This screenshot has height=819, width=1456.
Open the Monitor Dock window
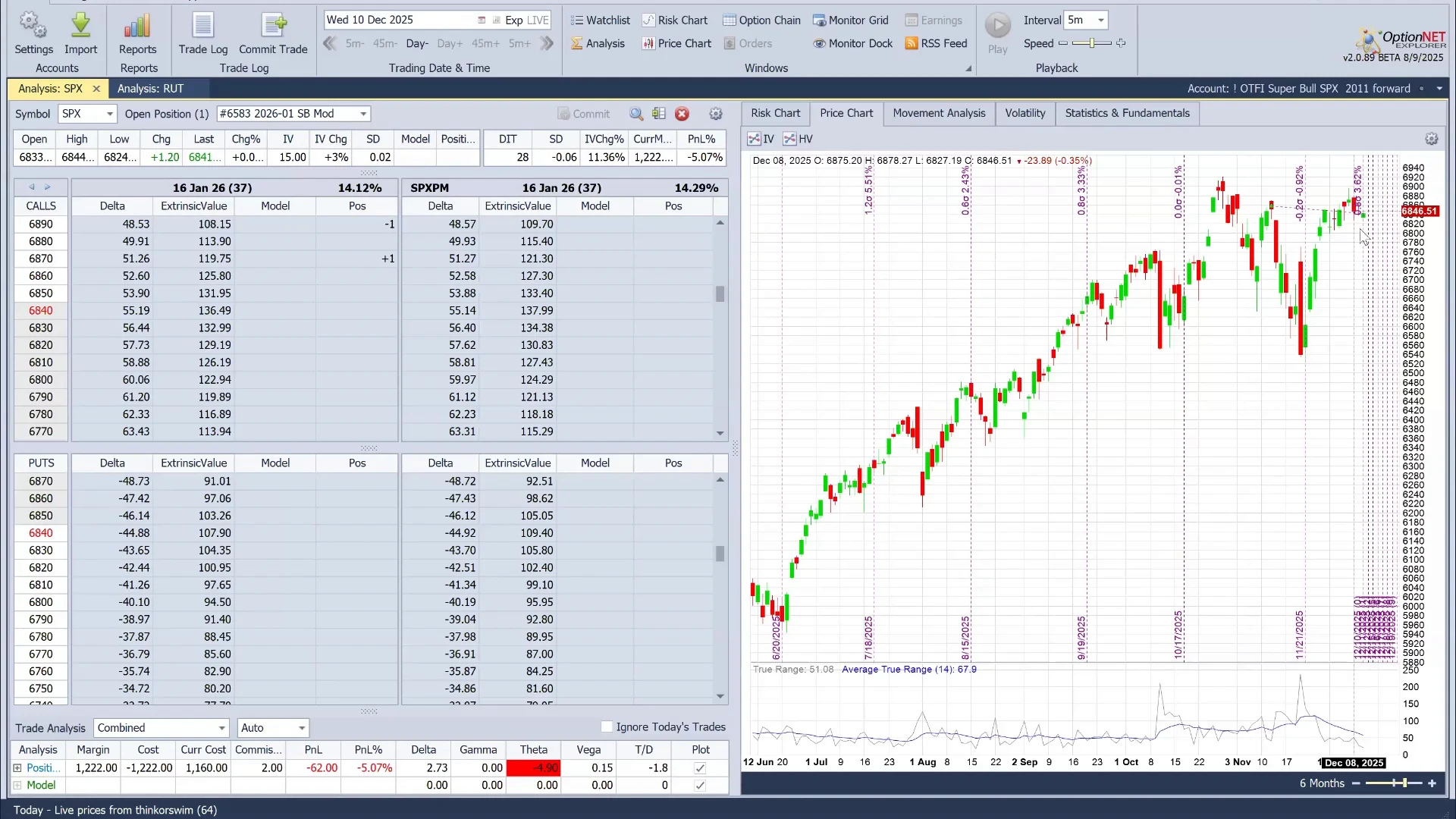[852, 43]
